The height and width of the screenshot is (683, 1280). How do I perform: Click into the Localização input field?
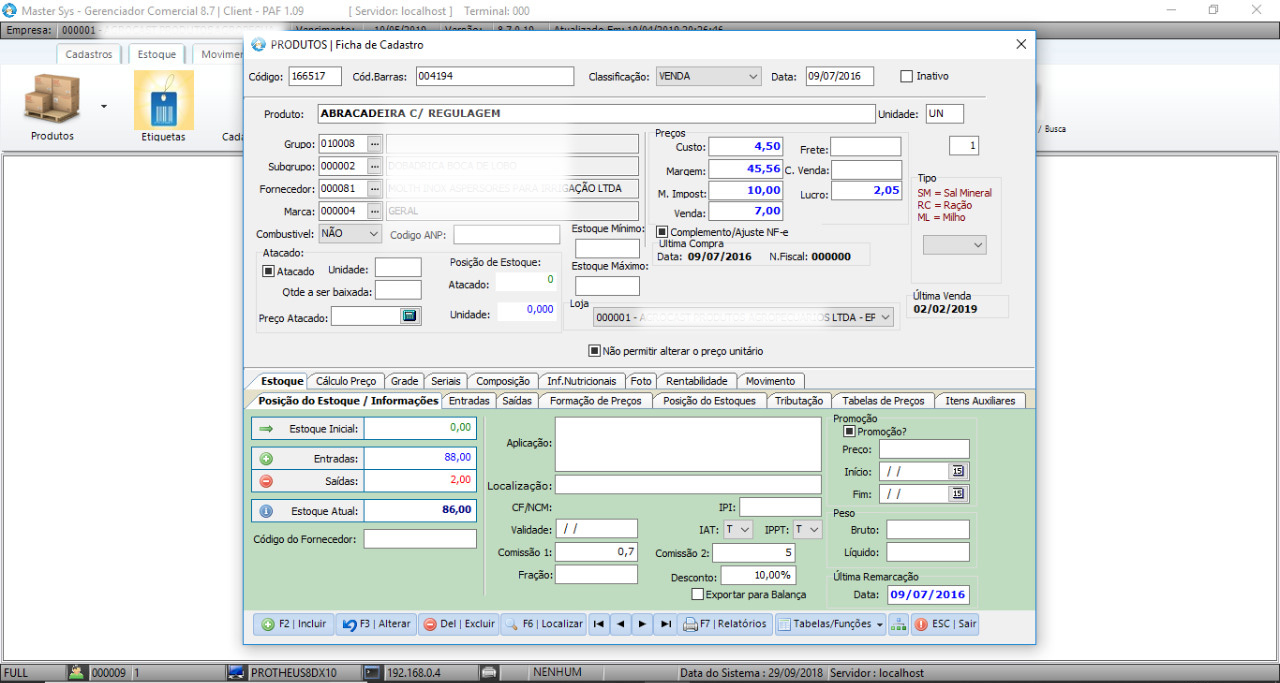688,485
